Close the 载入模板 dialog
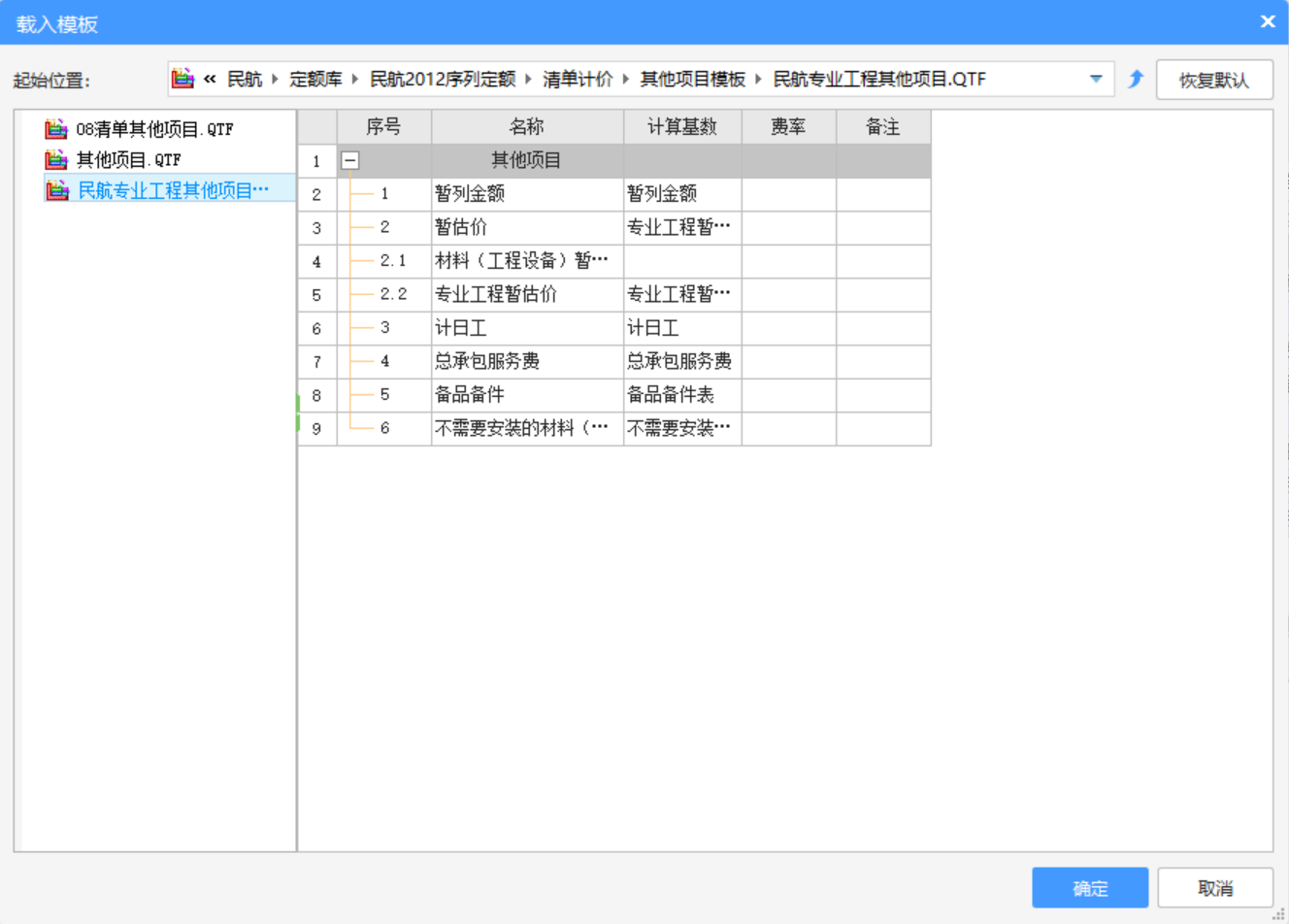Viewport: 1289px width, 924px height. (x=1267, y=22)
